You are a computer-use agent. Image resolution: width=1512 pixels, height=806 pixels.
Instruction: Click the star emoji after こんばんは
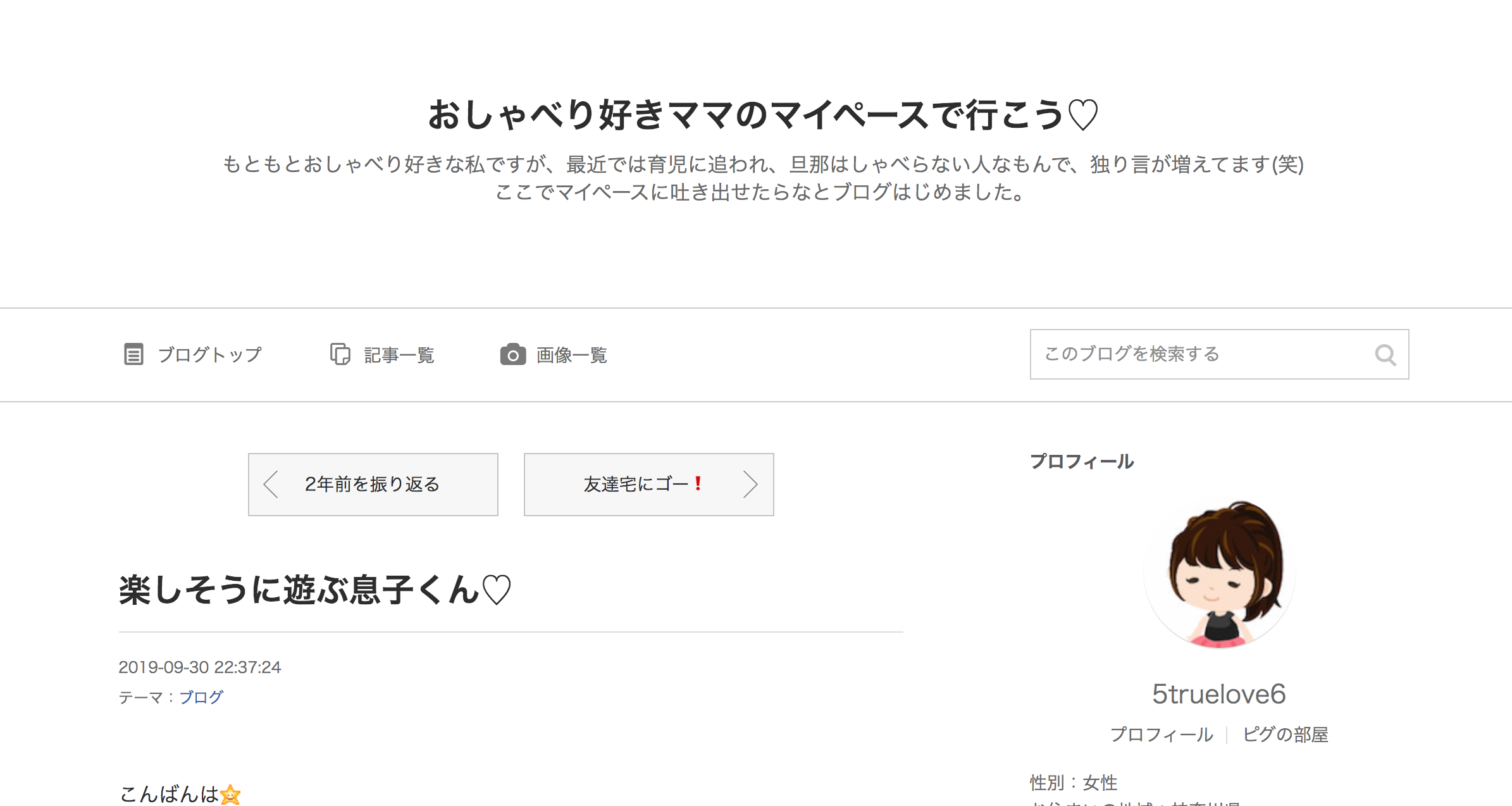click(230, 795)
